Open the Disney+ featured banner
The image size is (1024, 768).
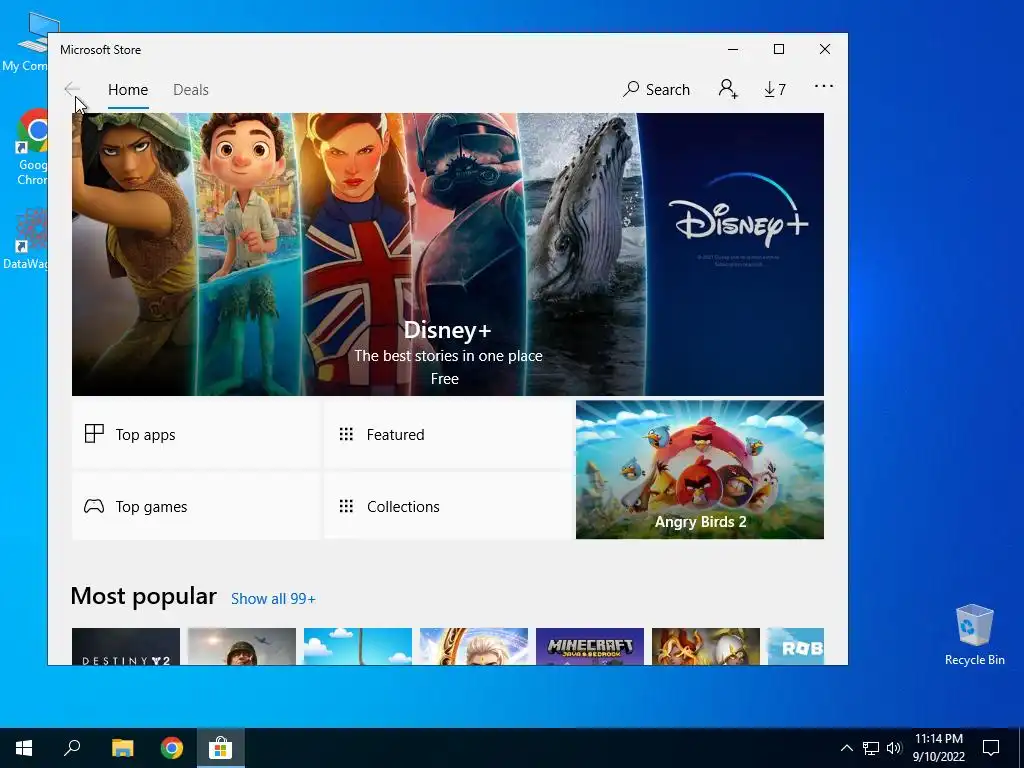click(447, 254)
